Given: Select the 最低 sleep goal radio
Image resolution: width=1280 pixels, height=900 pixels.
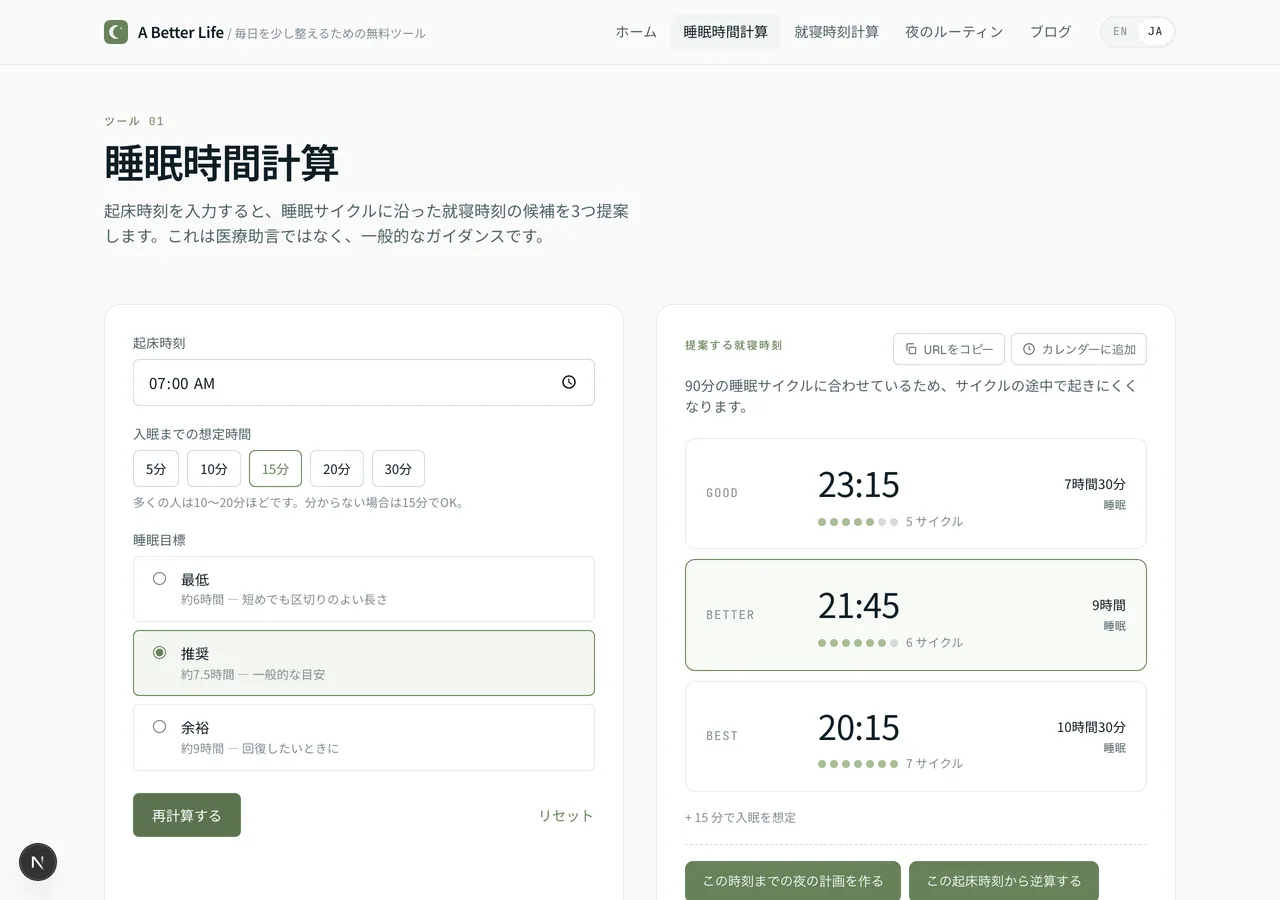Looking at the screenshot, I should pyautogui.click(x=159, y=579).
